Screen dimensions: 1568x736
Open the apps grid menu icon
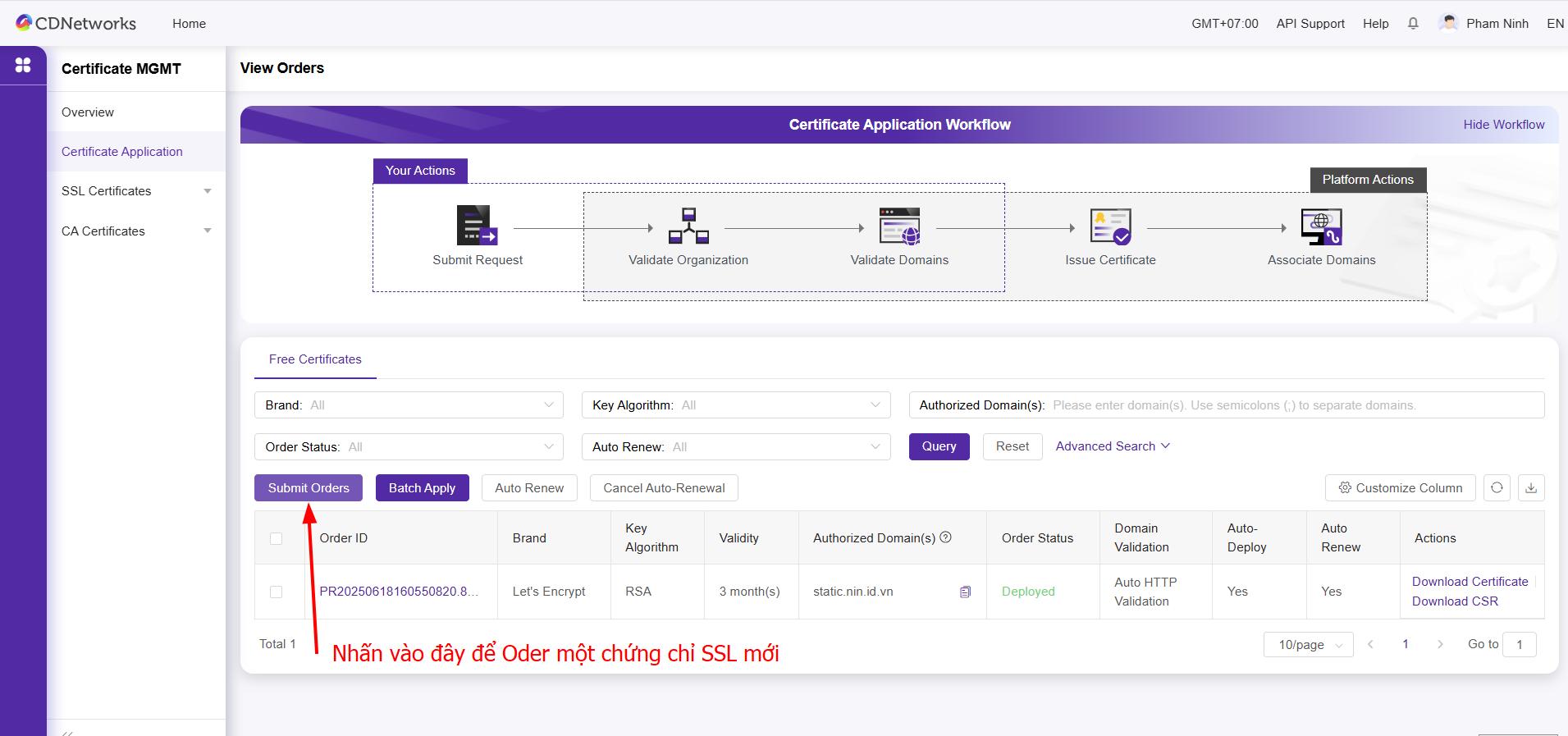click(x=23, y=65)
